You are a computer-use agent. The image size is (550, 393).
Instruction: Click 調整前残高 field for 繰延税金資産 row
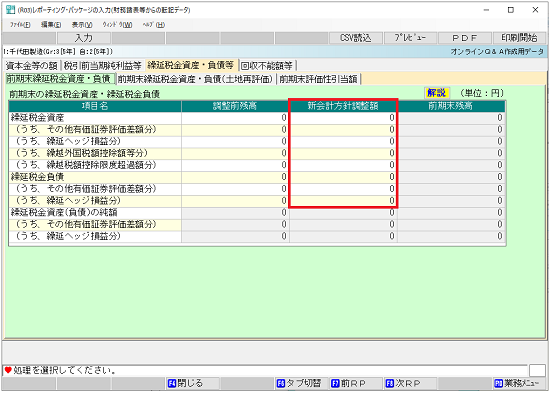point(235,118)
